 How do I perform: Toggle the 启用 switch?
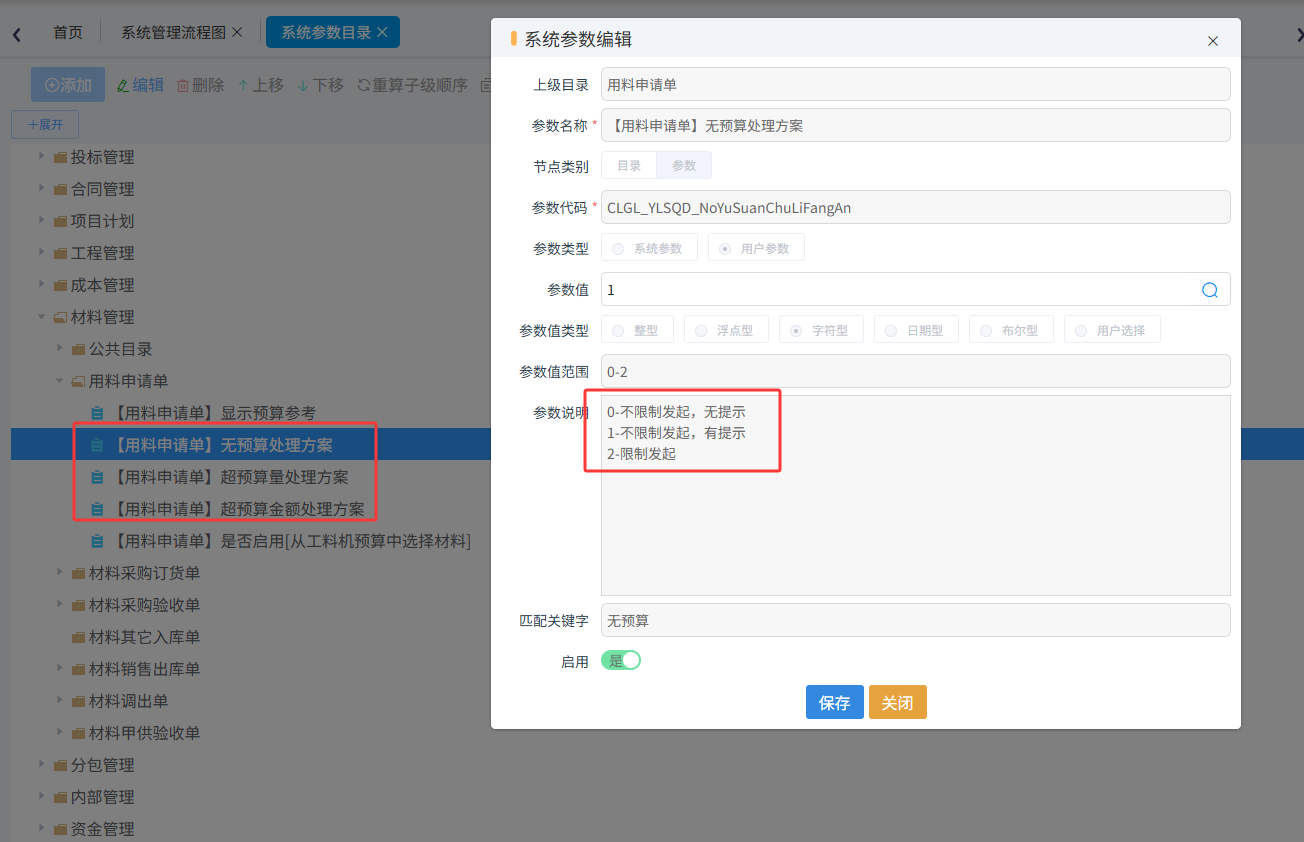621,661
